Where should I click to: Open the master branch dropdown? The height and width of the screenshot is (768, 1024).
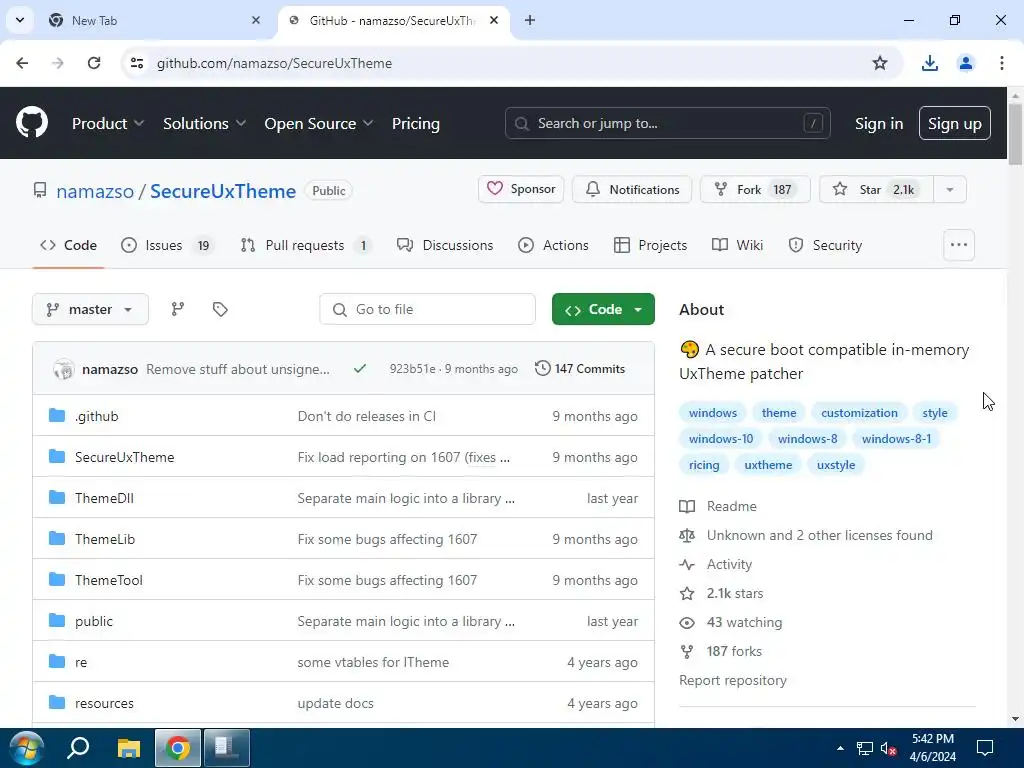point(90,309)
